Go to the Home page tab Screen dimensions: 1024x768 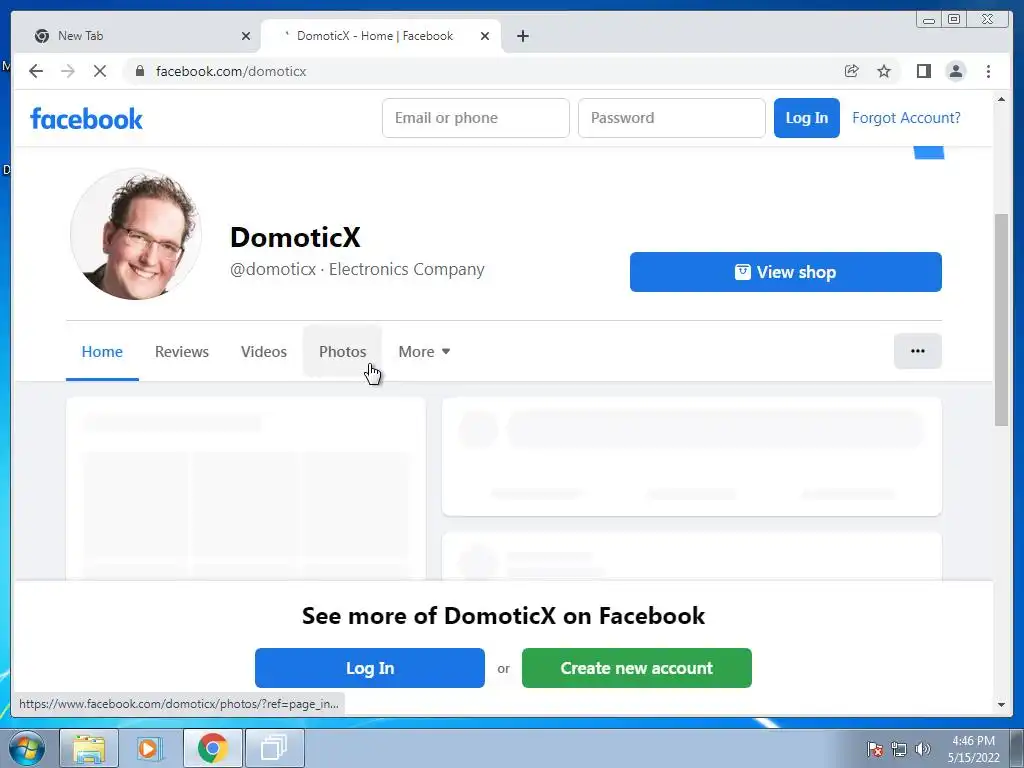[x=102, y=351]
